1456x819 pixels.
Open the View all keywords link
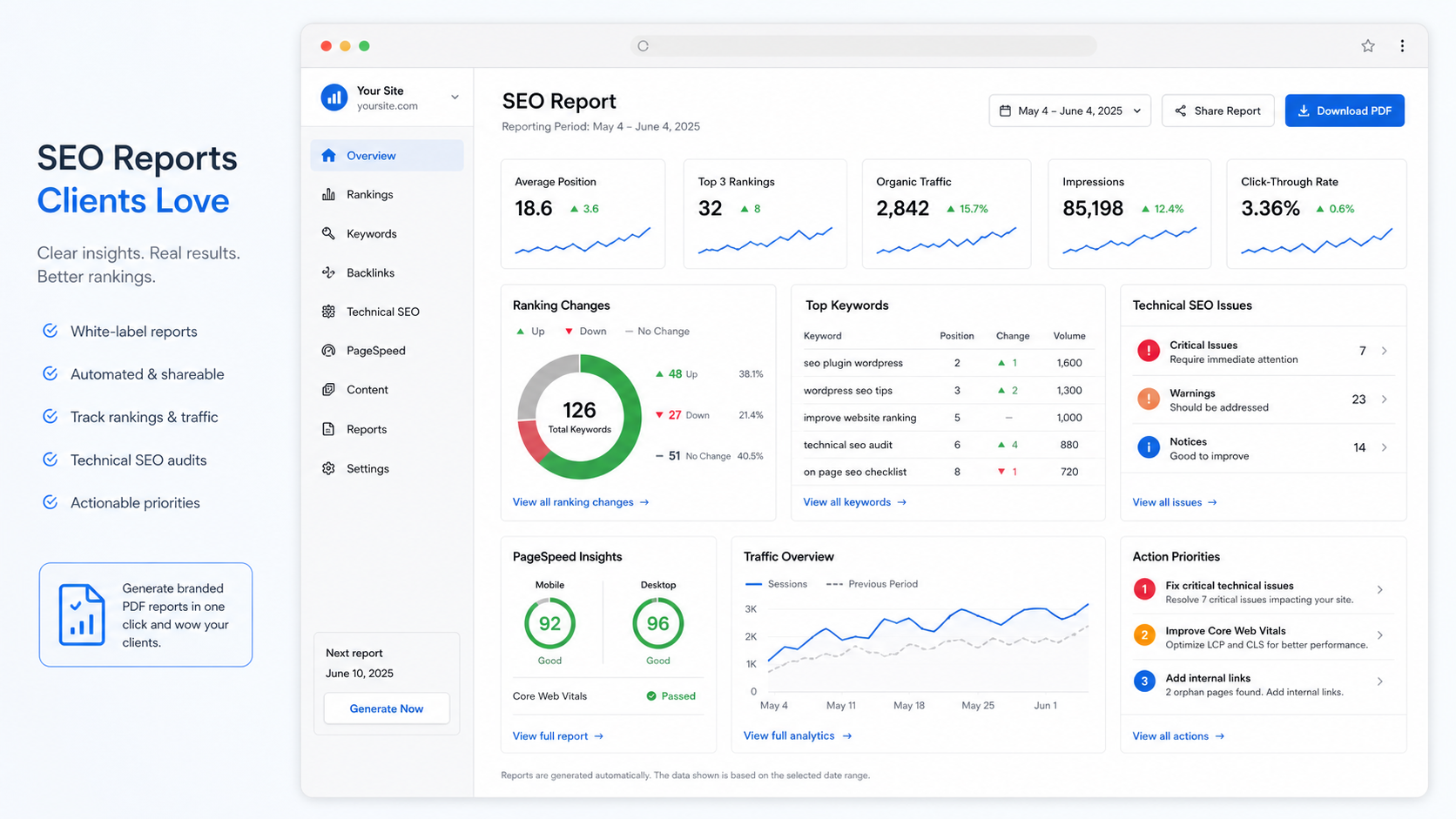(854, 502)
